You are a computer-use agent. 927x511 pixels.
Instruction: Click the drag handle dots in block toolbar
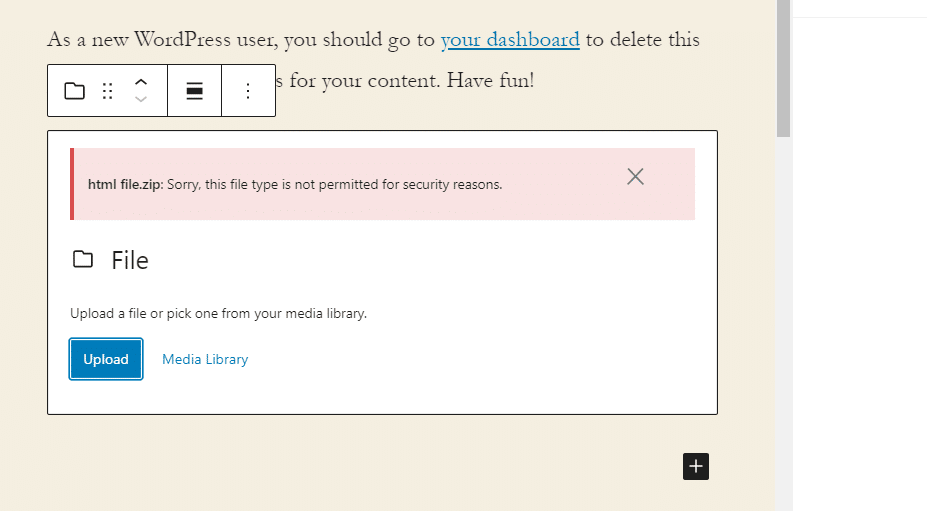click(107, 91)
